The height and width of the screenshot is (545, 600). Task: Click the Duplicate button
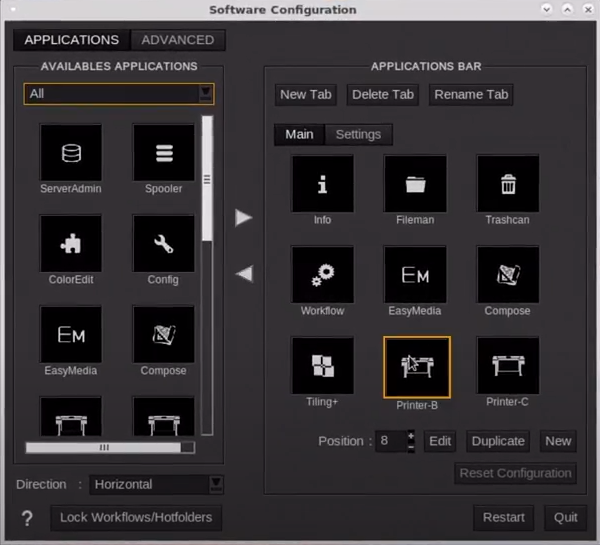[x=498, y=441]
